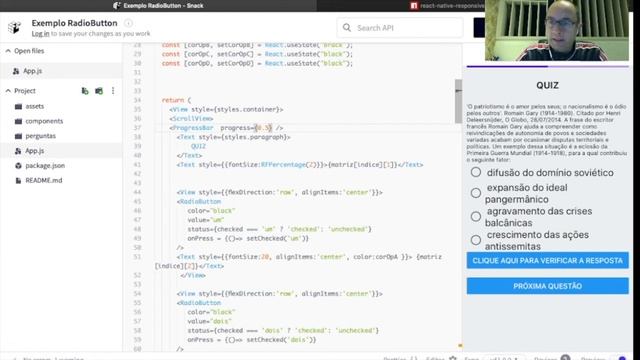
Task: Click the 'difusão do domínio soviético' option text
Action: [x=550, y=173]
